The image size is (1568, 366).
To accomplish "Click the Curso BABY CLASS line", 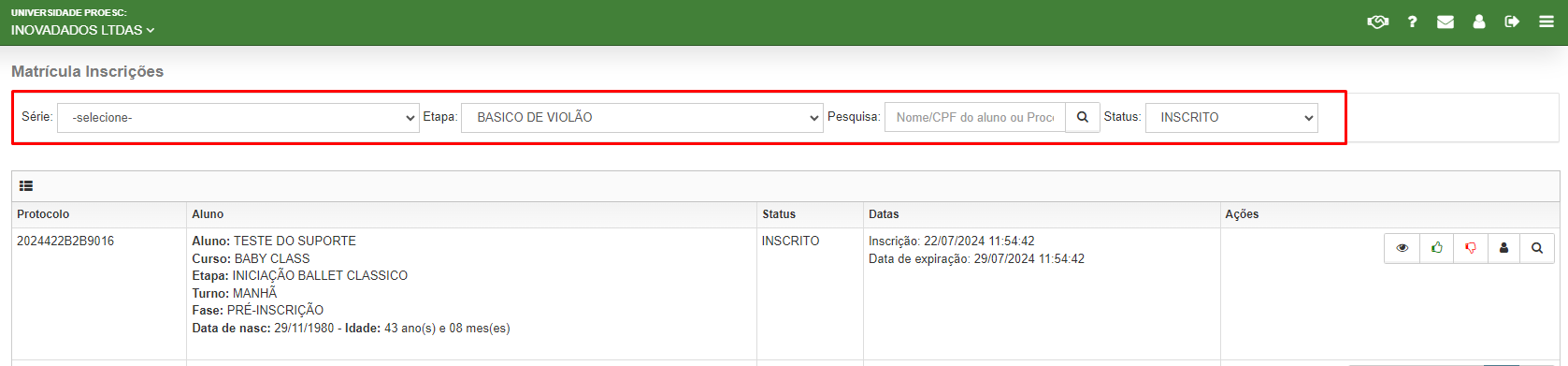I will [x=251, y=258].
